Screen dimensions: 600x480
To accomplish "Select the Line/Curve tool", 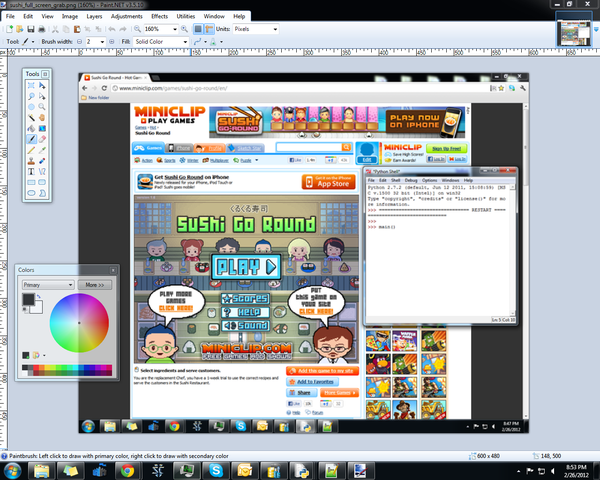I will click(42, 171).
